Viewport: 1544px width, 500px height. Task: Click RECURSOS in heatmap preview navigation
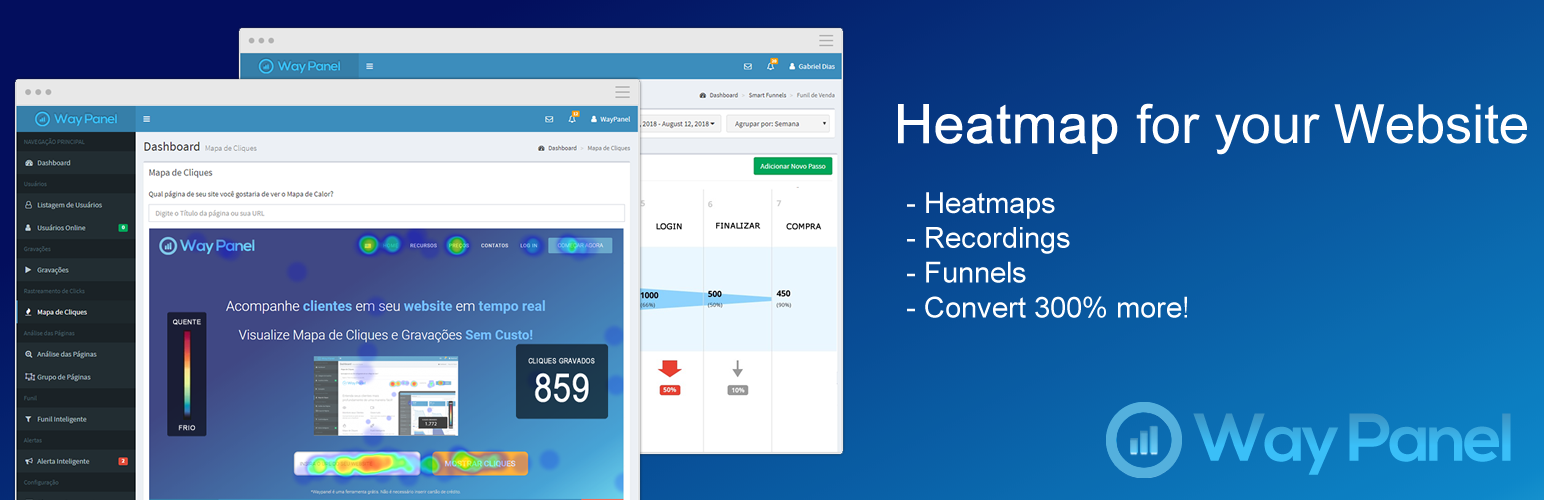[423, 245]
